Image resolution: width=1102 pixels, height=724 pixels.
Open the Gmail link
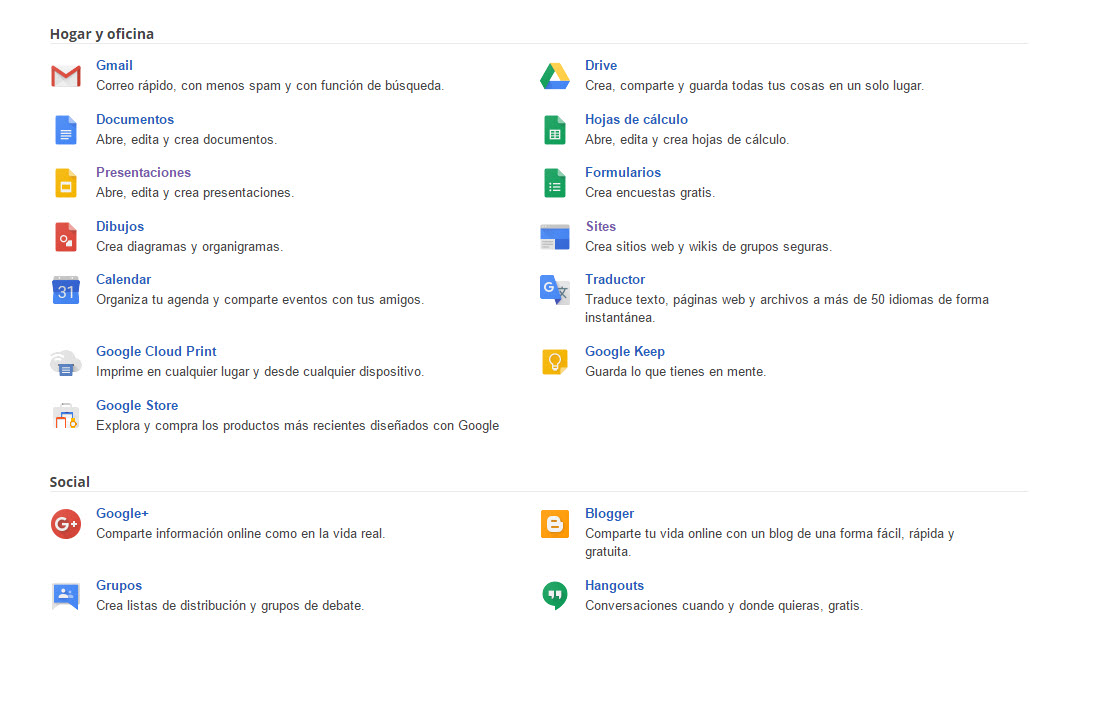(114, 65)
